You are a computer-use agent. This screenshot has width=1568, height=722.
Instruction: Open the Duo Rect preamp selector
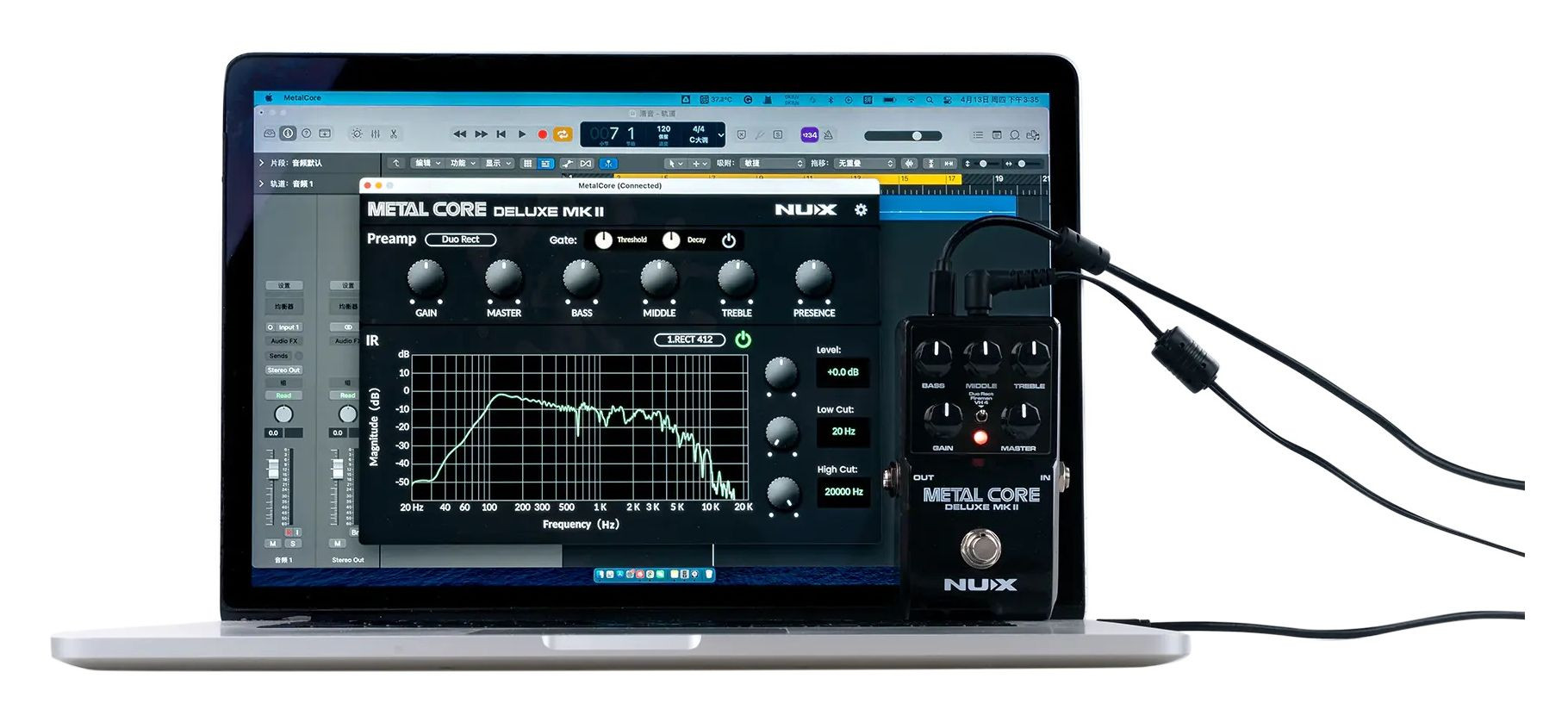click(460, 240)
